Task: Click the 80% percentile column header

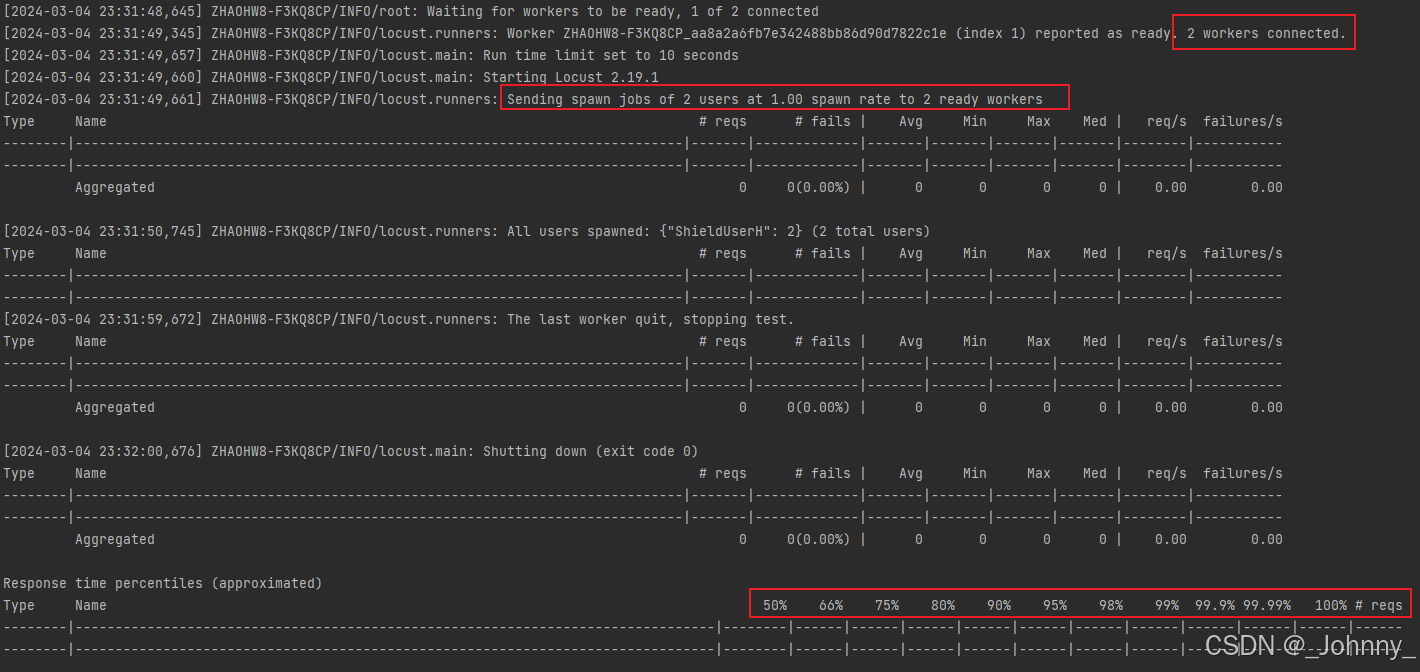Action: click(943, 605)
